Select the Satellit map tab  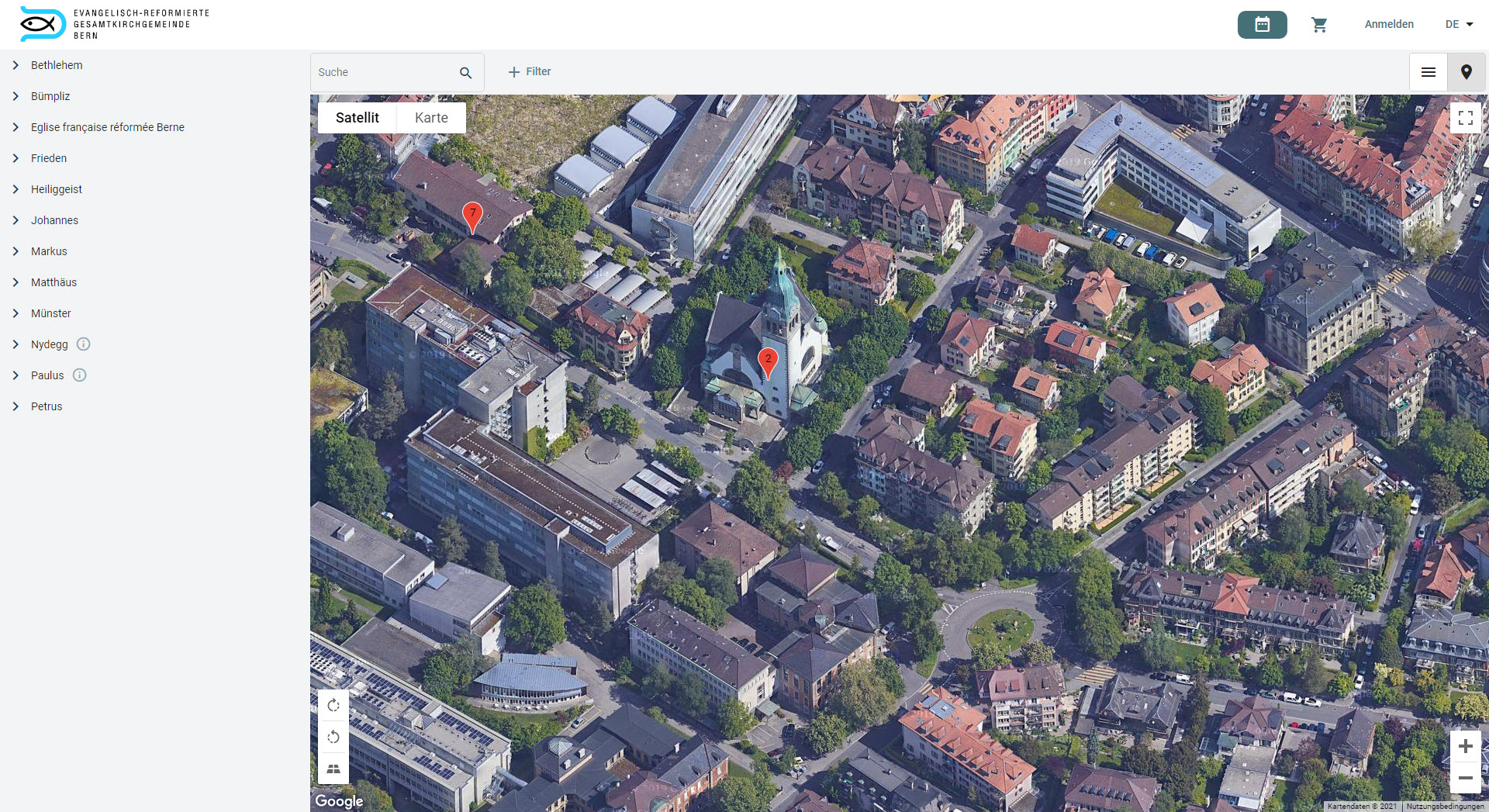[357, 118]
